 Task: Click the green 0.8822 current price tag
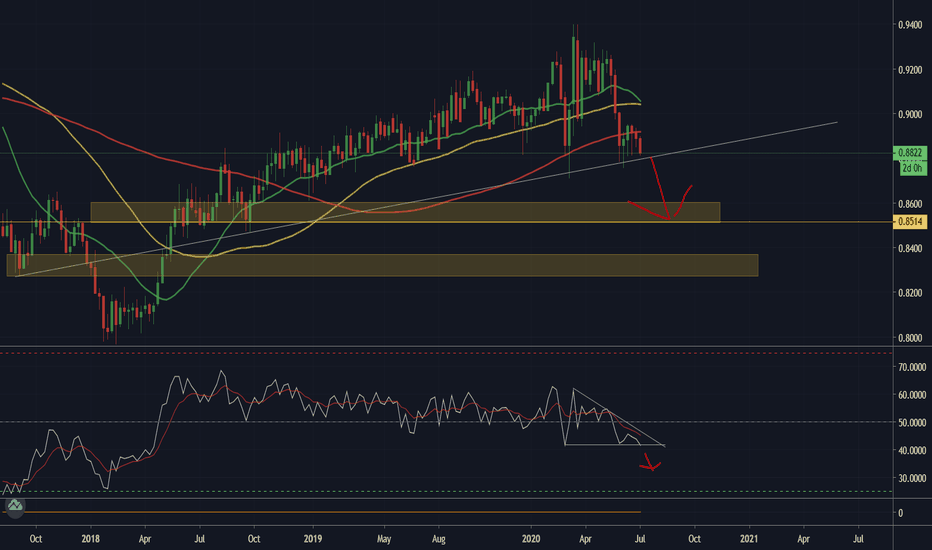910,153
